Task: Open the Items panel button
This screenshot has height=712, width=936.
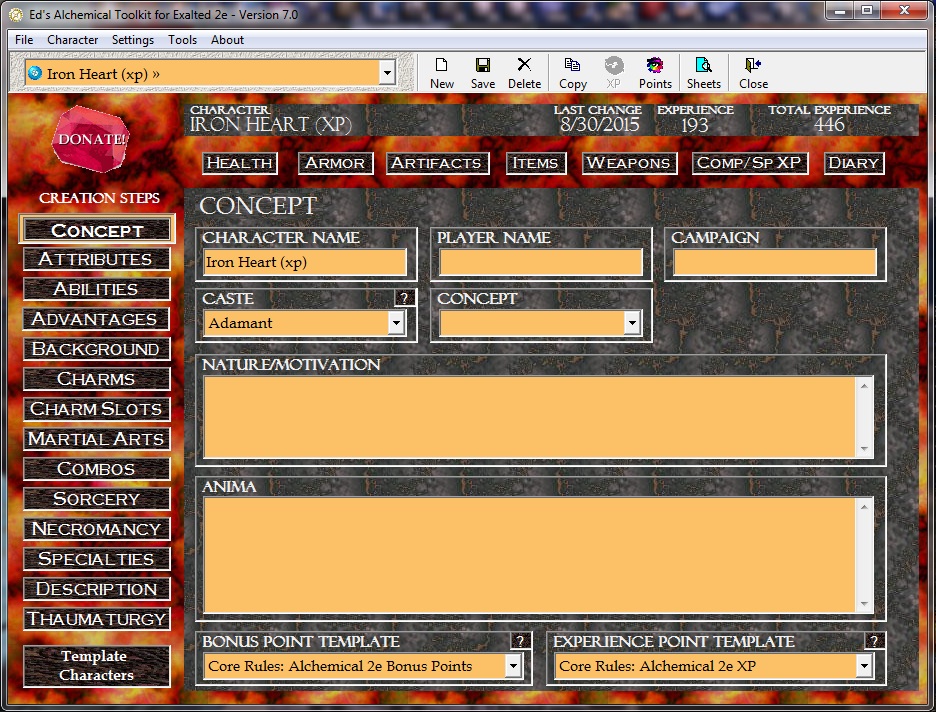Action: click(x=535, y=163)
